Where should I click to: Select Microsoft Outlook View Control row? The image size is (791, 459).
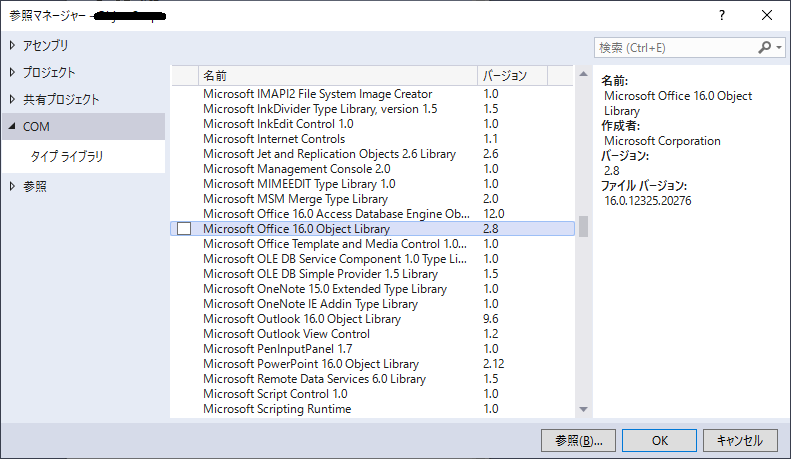point(372,334)
